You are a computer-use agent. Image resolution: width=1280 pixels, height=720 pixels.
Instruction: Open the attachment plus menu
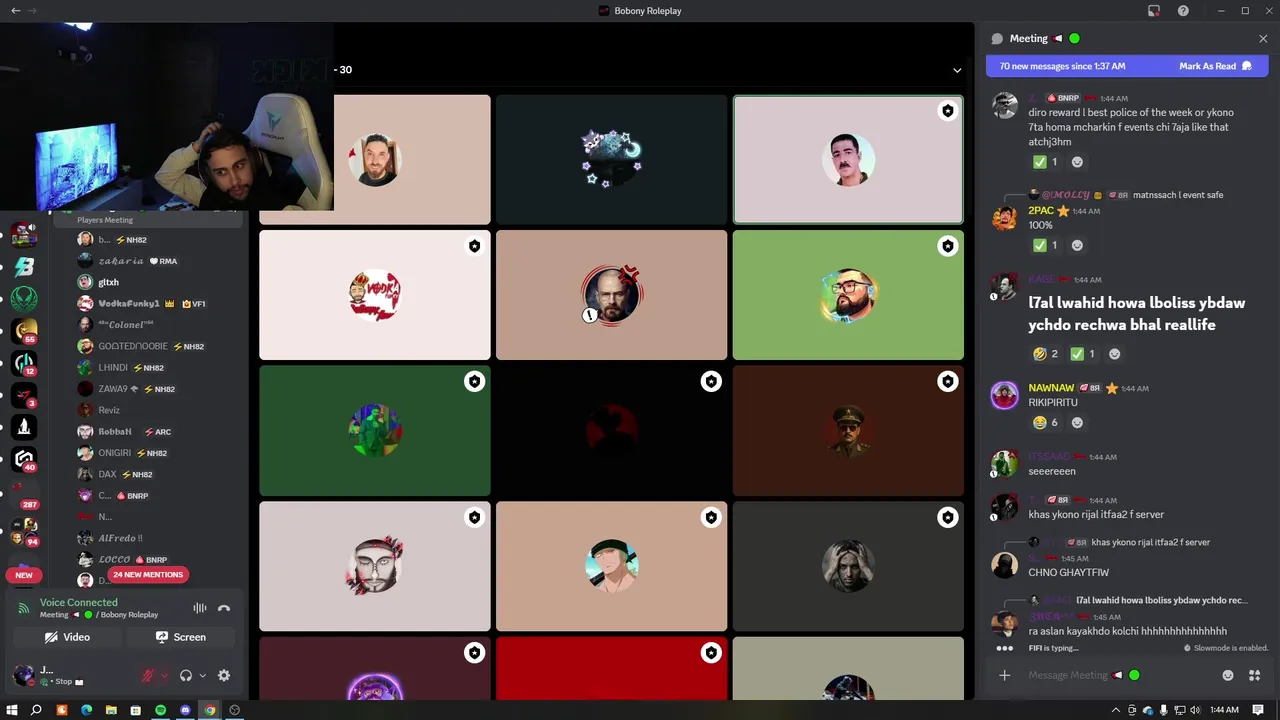[1005, 675]
